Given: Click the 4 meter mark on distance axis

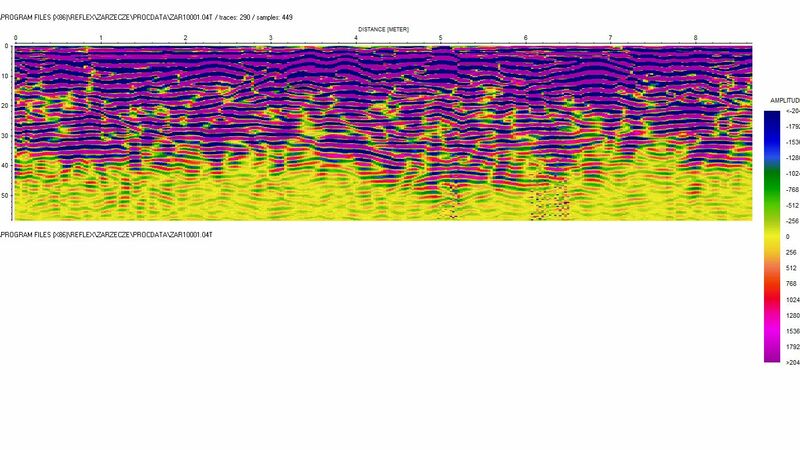Looking at the screenshot, I should pos(355,38).
